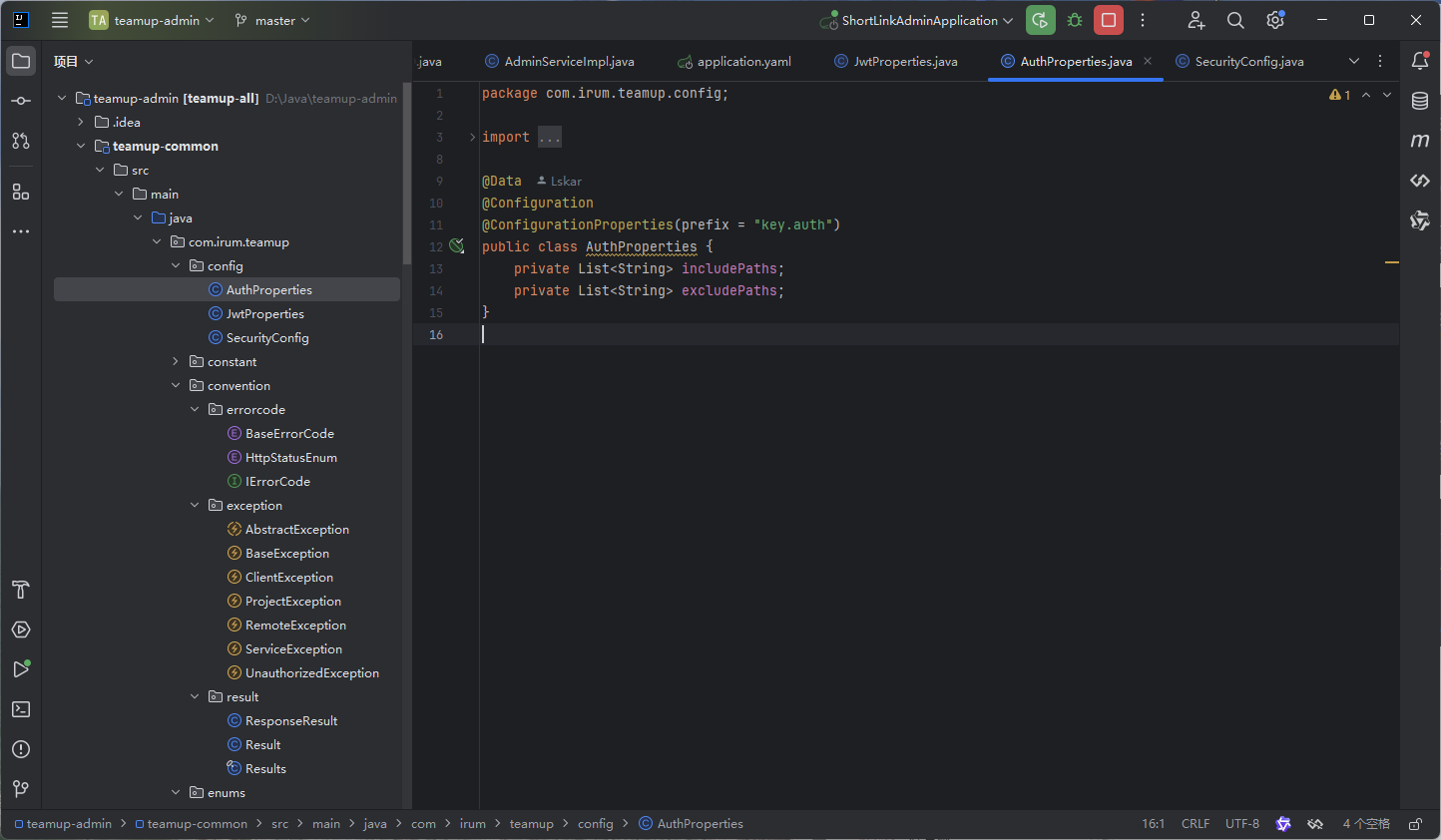Open Code With Me user icon
The image size is (1441, 840).
click(x=1196, y=20)
